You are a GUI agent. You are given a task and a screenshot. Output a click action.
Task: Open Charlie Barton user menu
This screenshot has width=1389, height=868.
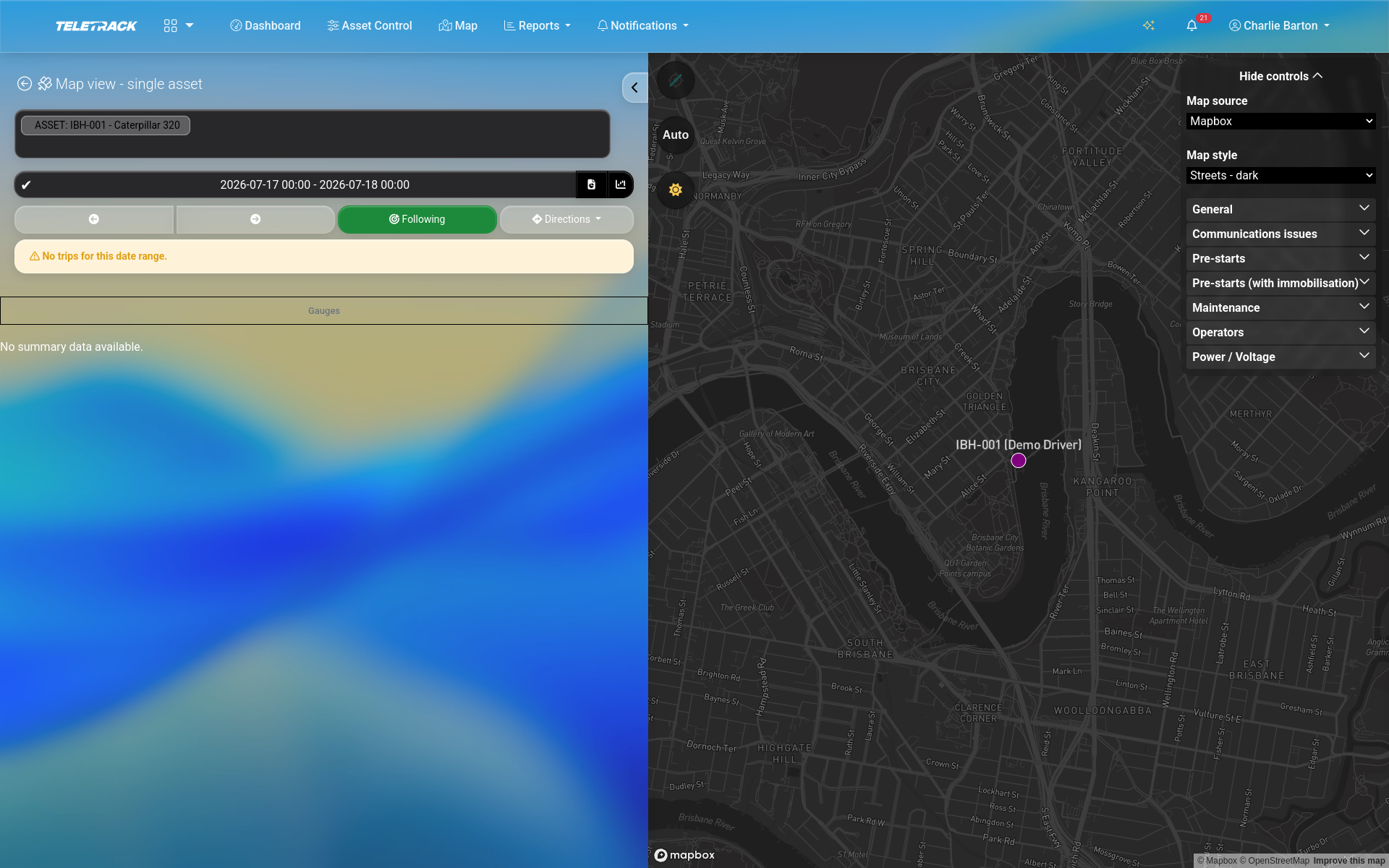[1279, 26]
